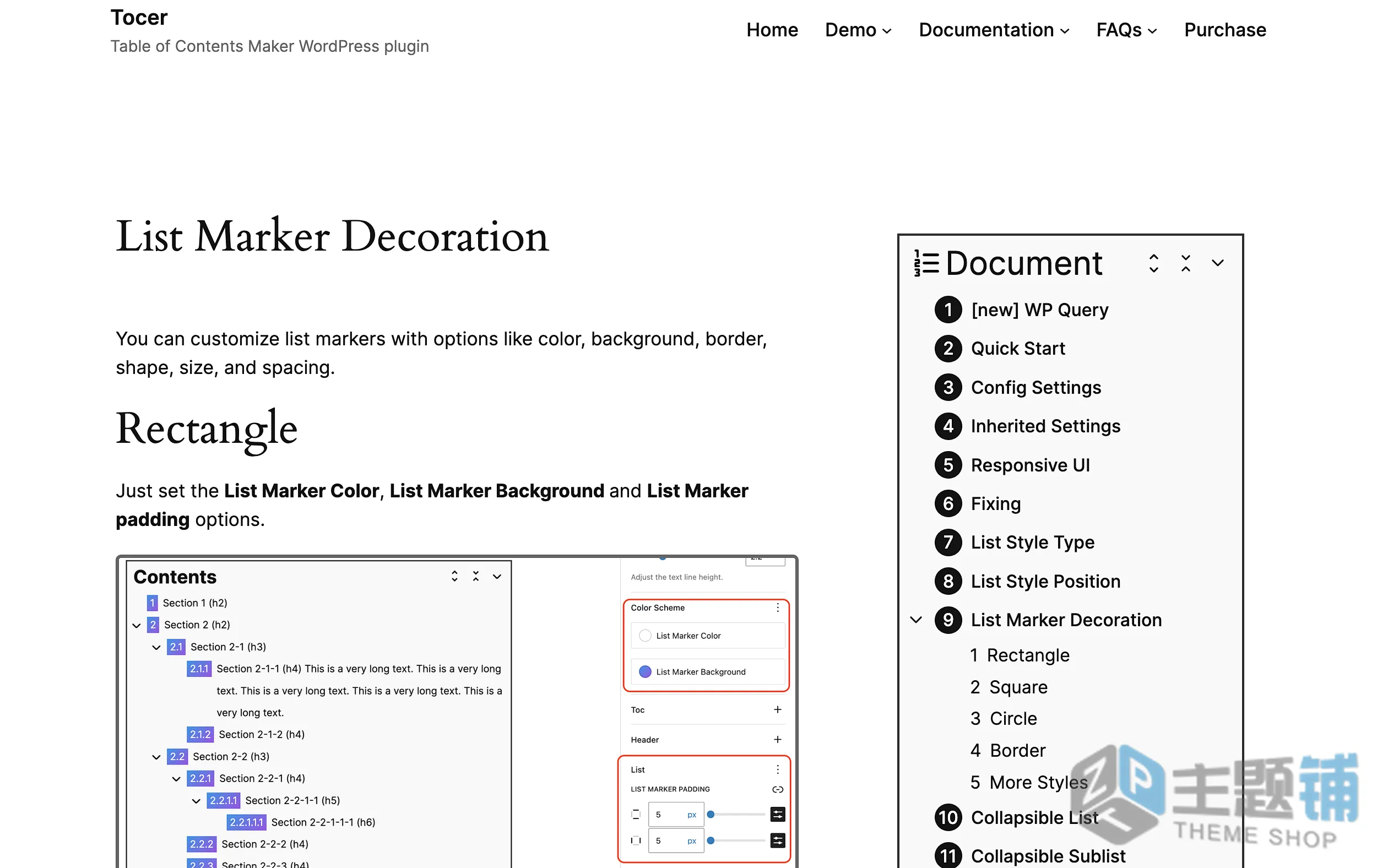
Task: Open the Purchase page
Action: [x=1225, y=30]
